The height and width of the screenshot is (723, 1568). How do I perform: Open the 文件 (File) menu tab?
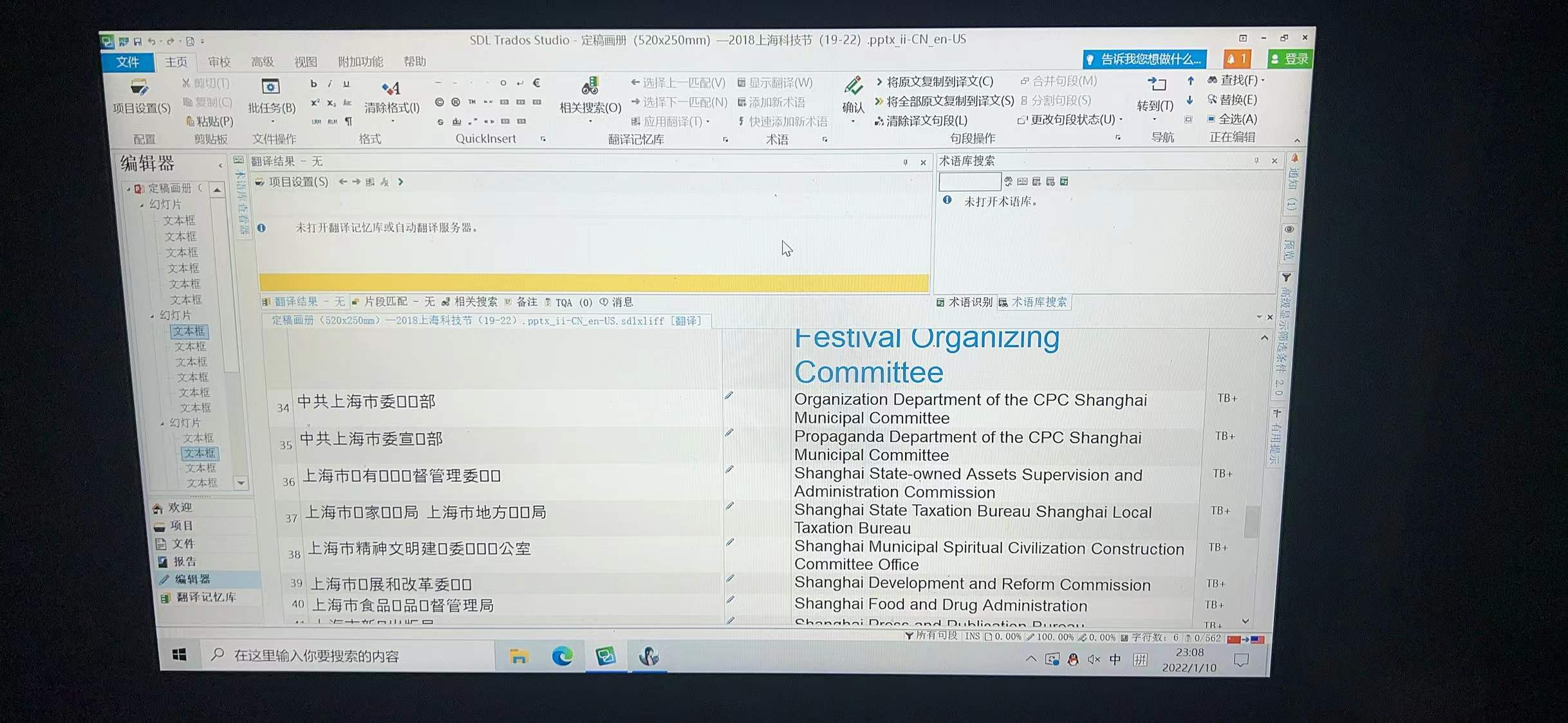[x=127, y=62]
